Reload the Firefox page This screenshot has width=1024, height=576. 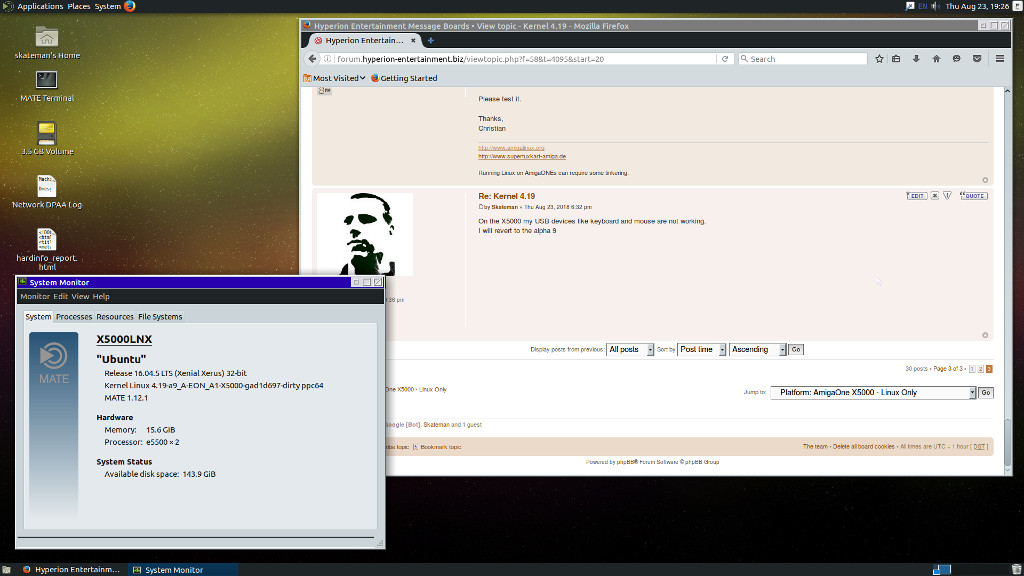coord(725,59)
